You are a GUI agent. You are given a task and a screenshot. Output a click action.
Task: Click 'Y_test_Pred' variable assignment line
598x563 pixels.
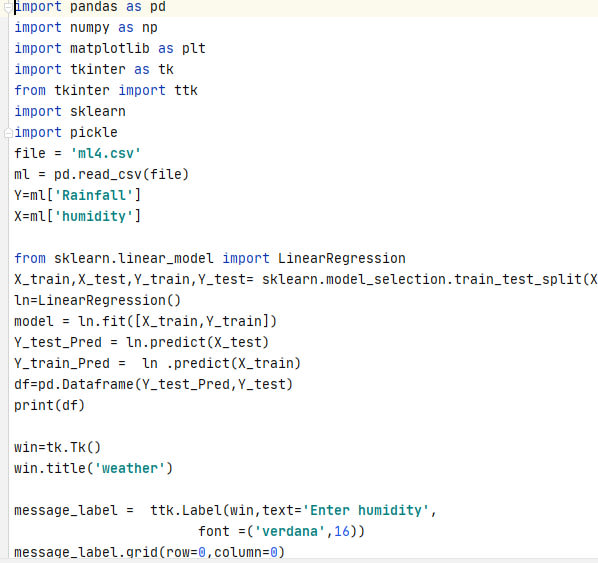[141, 343]
